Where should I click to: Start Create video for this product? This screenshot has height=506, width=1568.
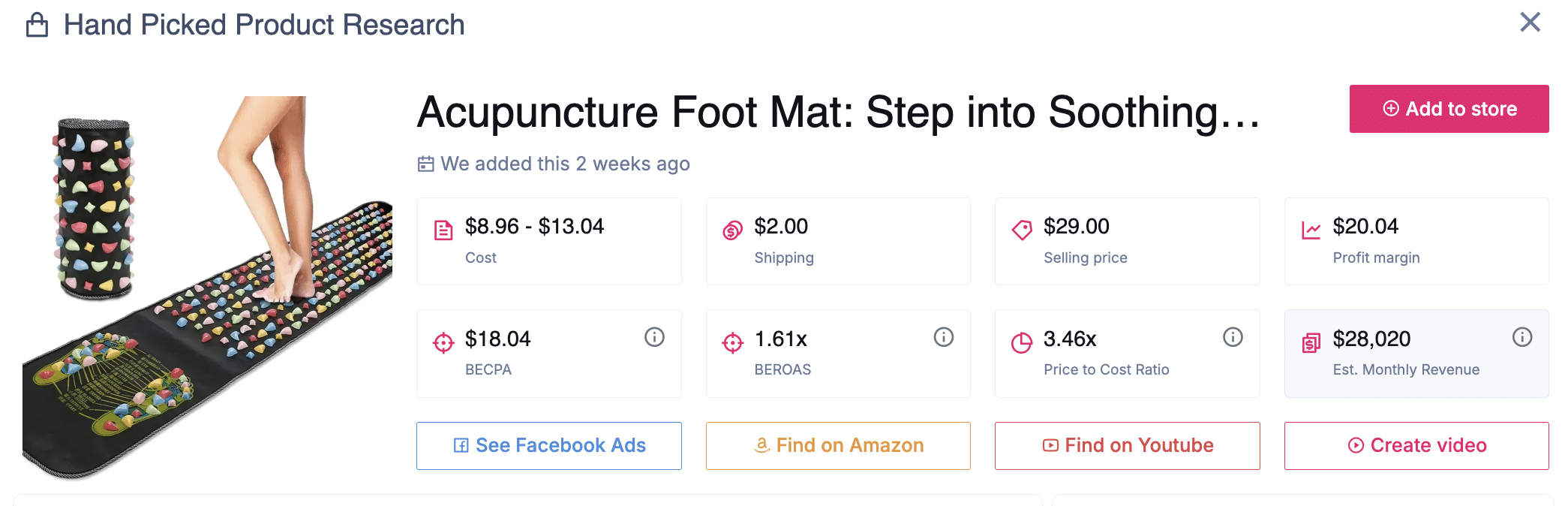[1416, 446]
